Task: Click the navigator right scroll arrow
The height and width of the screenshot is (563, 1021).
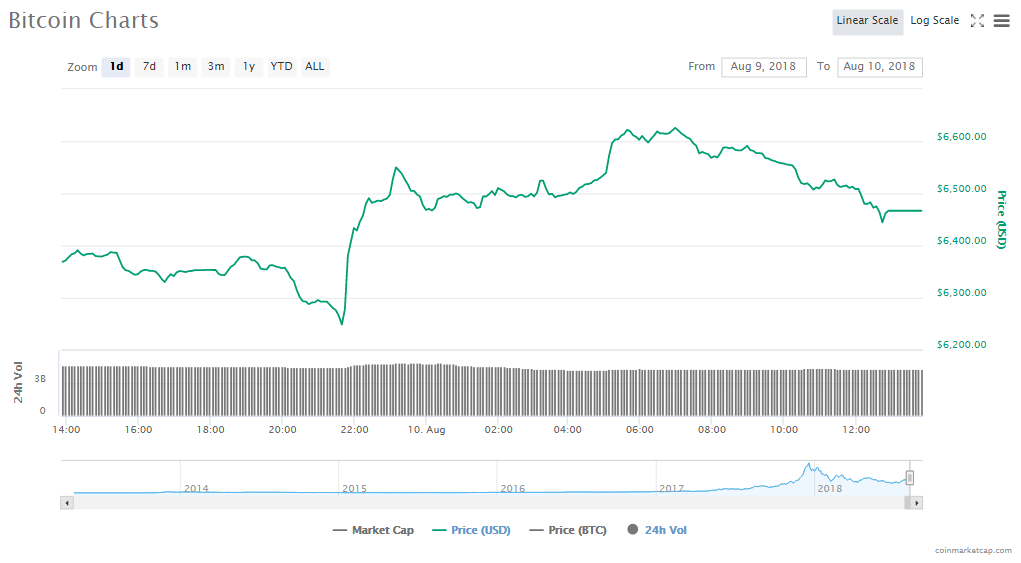Action: coord(916,503)
